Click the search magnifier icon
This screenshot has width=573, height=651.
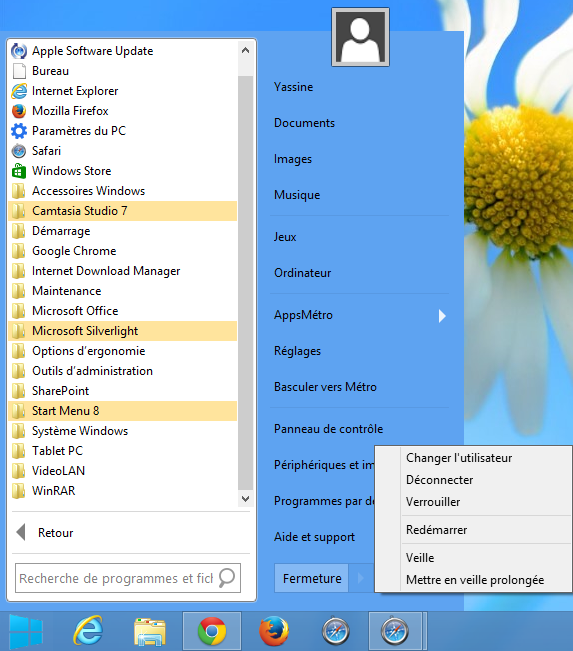226,578
